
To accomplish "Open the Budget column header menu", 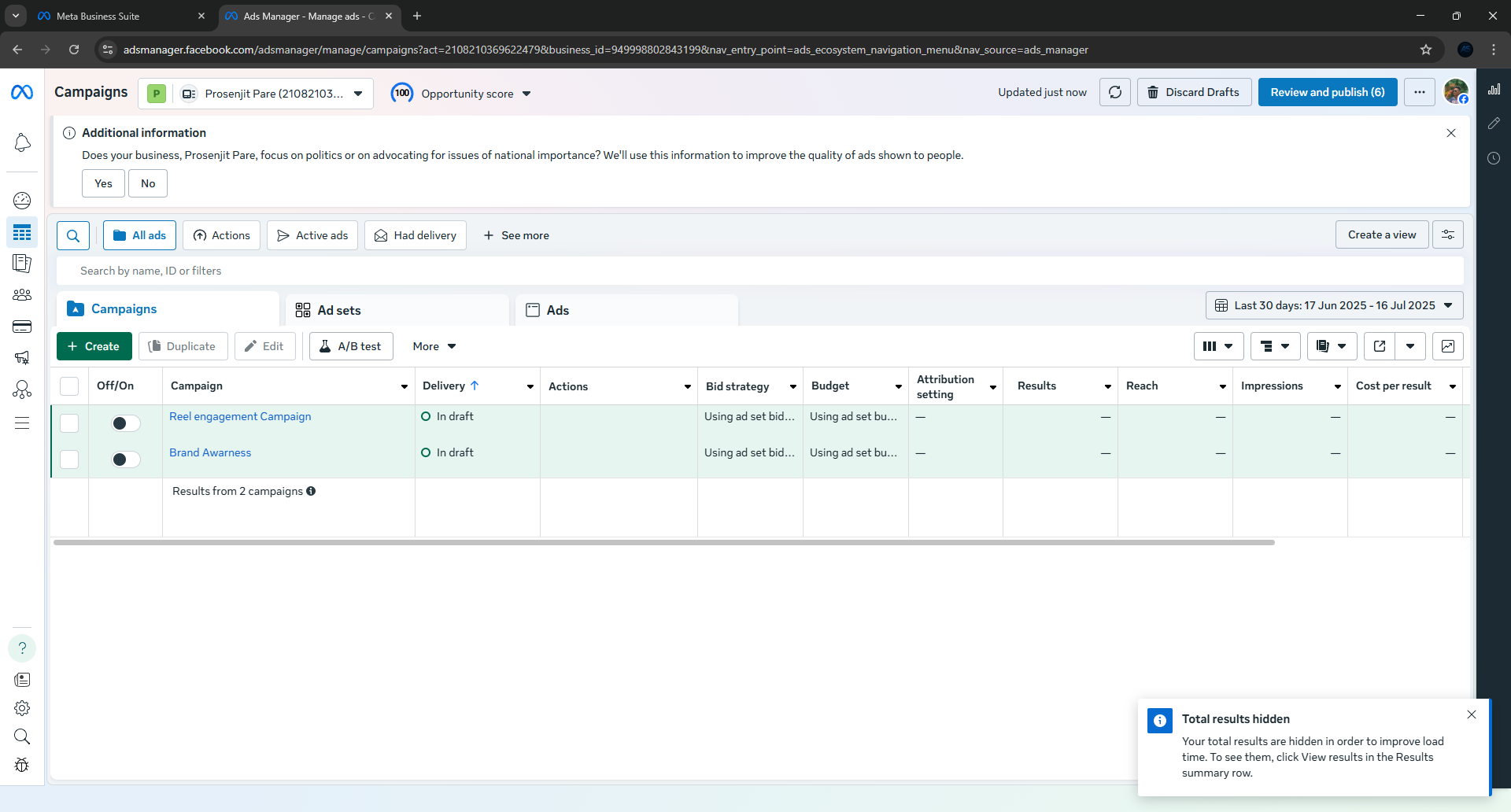I will (899, 386).
